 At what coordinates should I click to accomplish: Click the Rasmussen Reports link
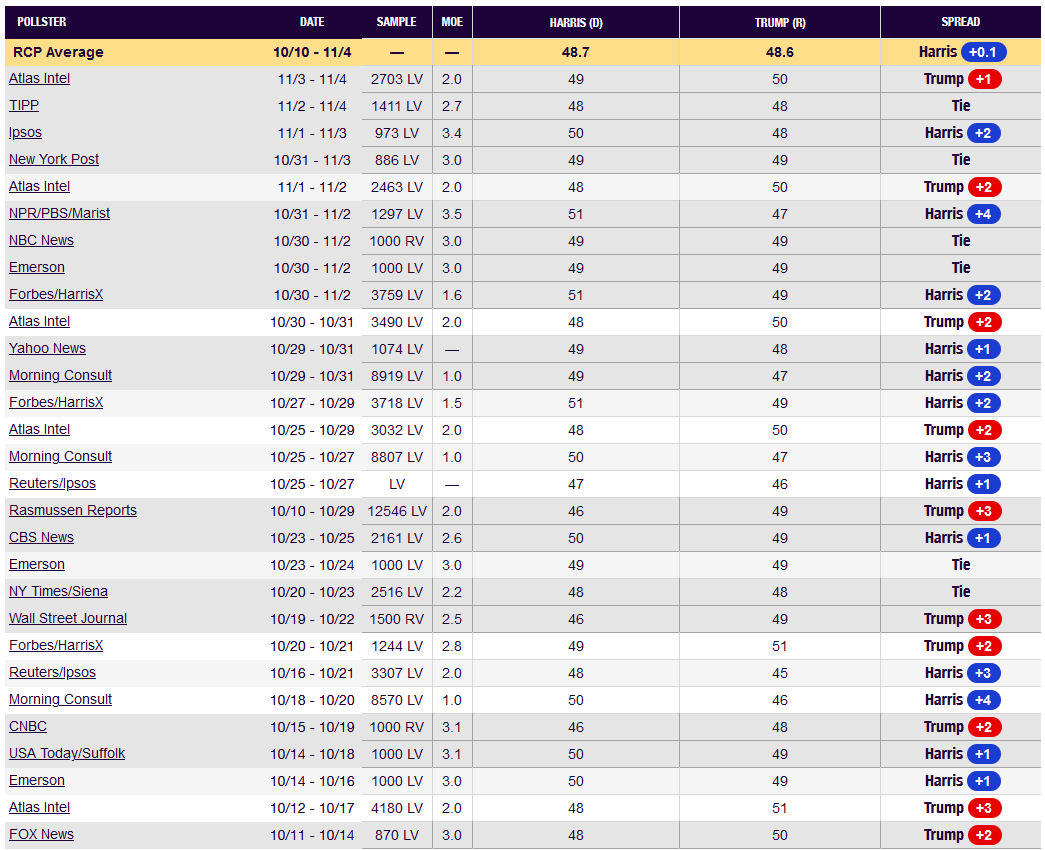(73, 511)
